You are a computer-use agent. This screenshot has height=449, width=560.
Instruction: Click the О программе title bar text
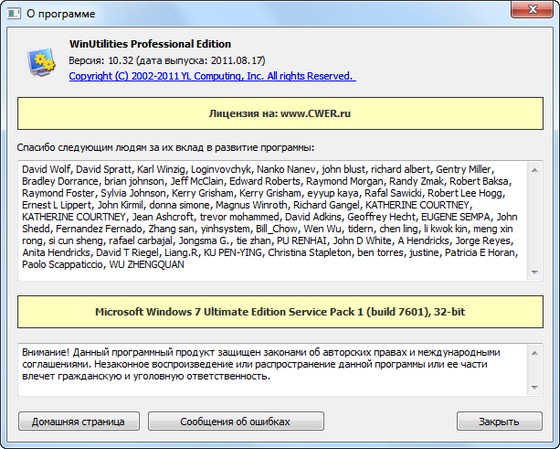pyautogui.click(x=61, y=14)
